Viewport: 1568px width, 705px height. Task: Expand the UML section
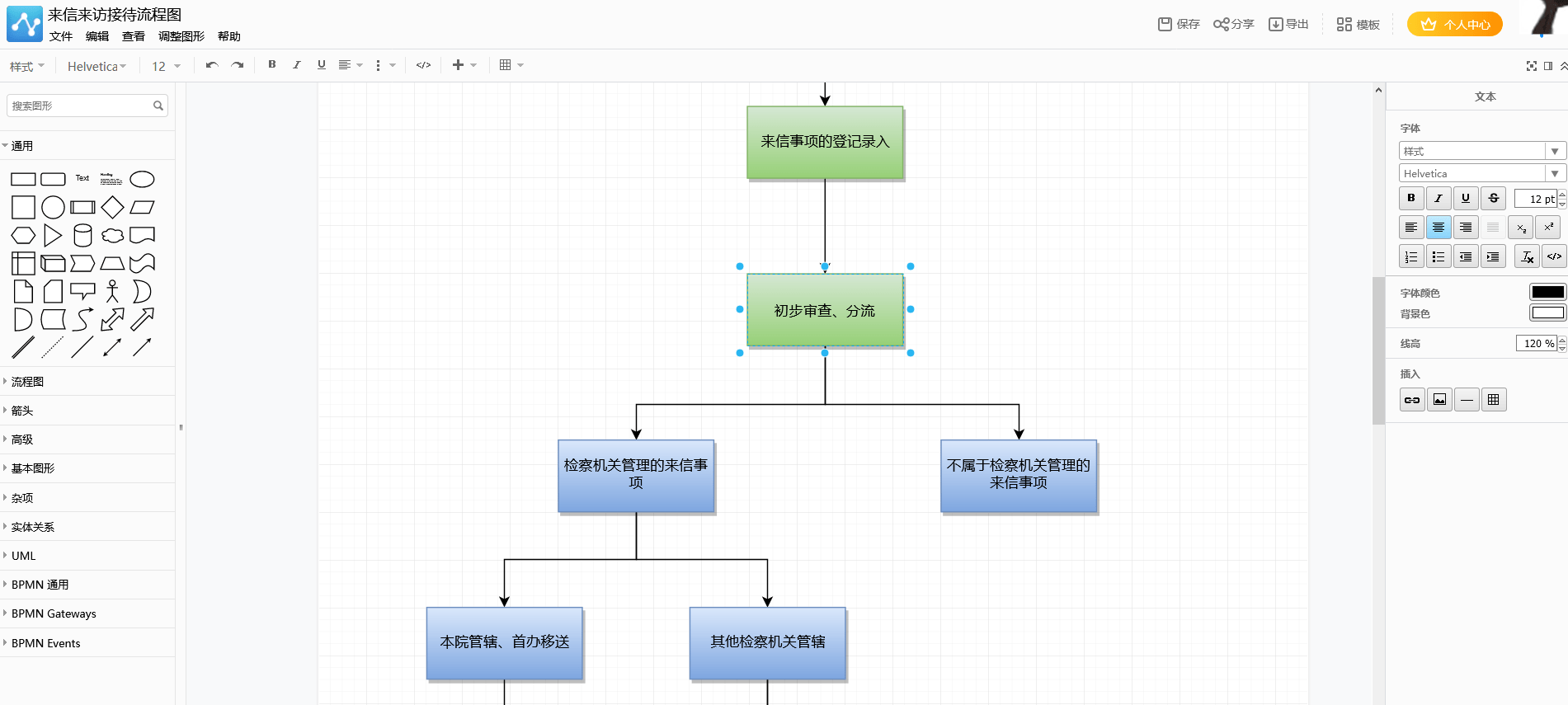pyautogui.click(x=87, y=556)
